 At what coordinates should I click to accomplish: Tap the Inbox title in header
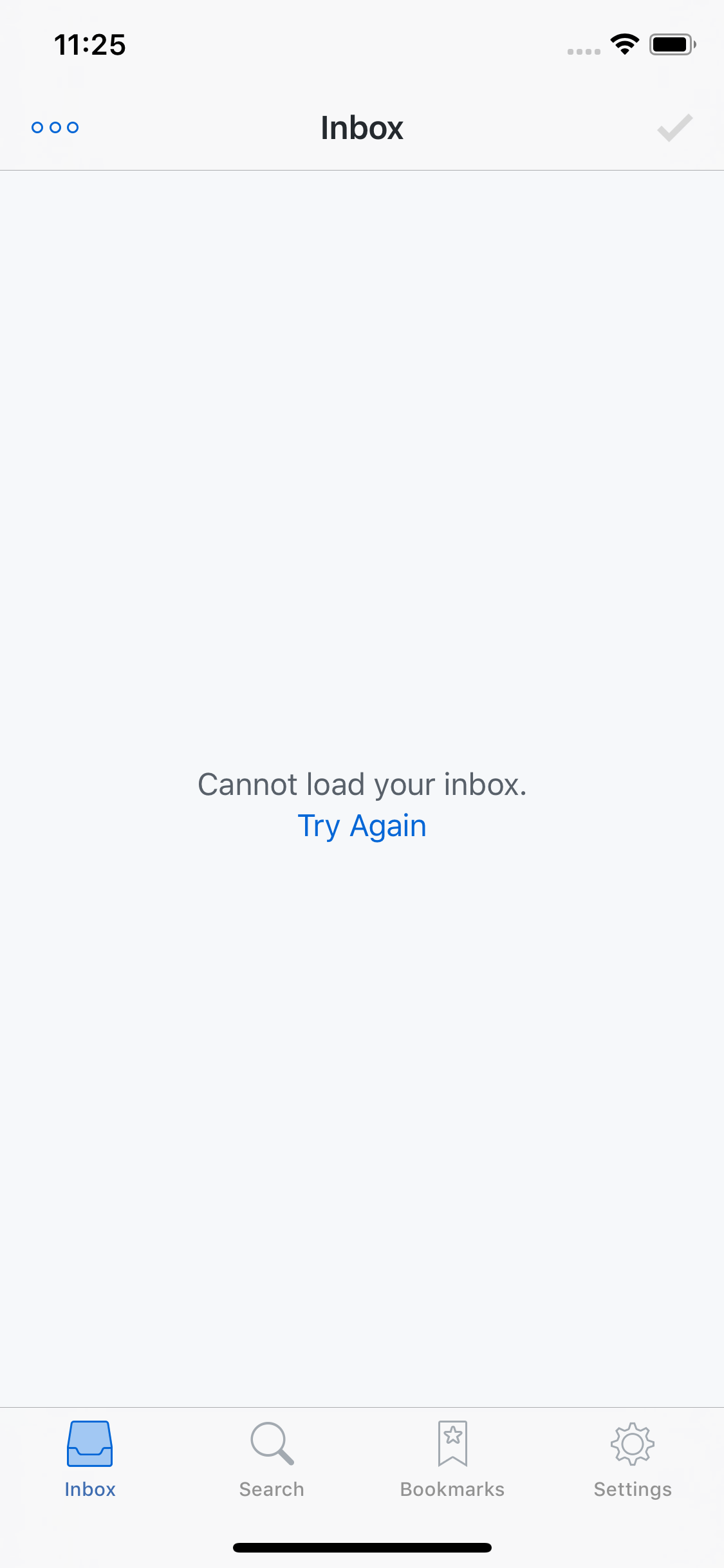tap(362, 127)
